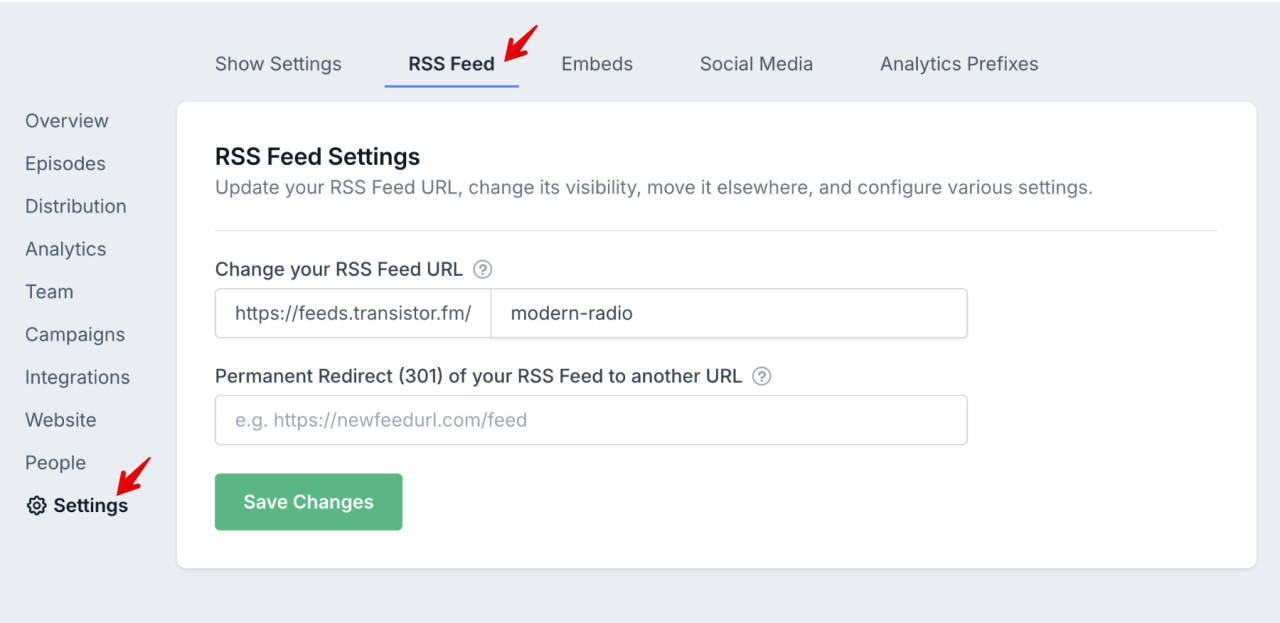1280x623 pixels.
Task: Go to the People page
Action: (55, 463)
